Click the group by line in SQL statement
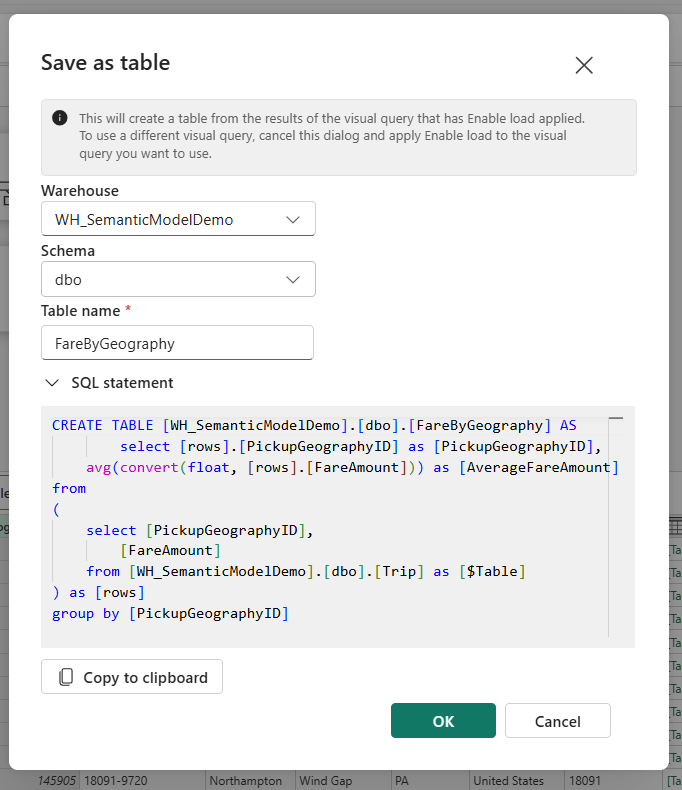The width and height of the screenshot is (682, 790). 170,613
